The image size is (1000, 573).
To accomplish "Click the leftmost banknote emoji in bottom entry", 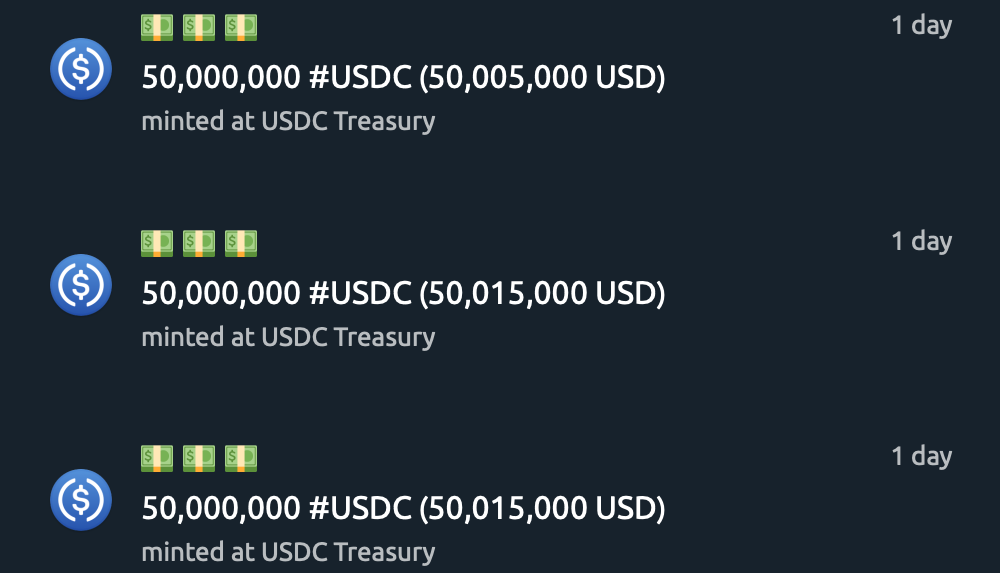I will [157, 458].
